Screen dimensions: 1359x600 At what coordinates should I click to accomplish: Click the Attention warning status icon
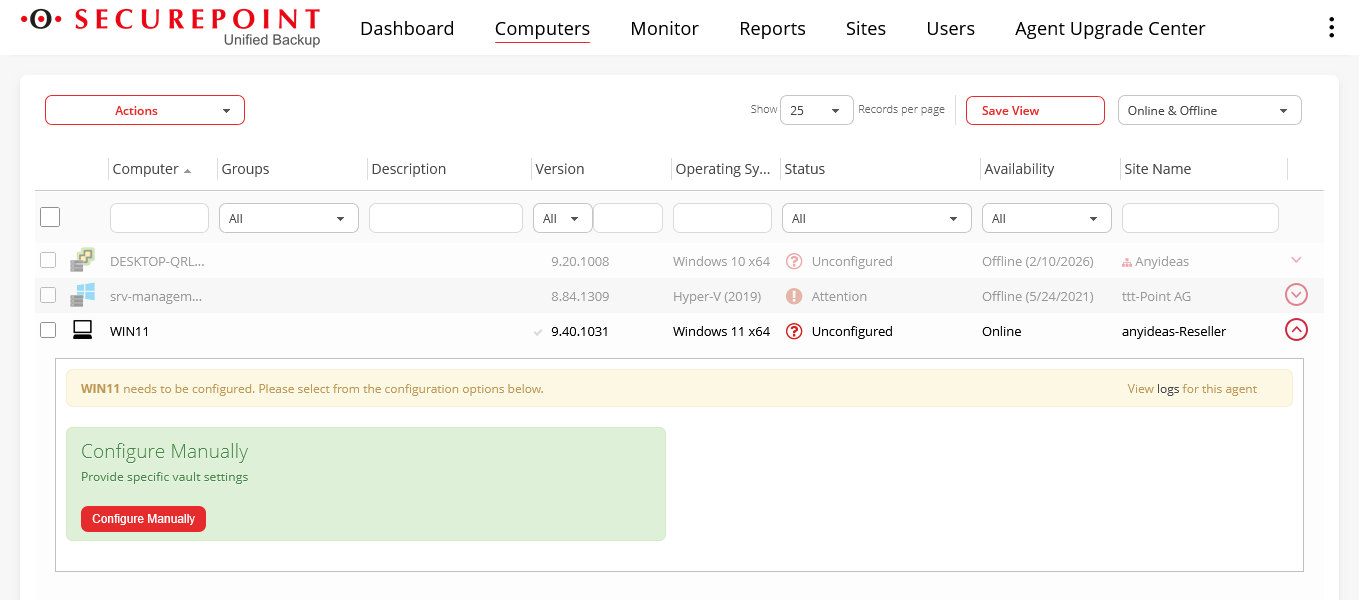(x=794, y=296)
